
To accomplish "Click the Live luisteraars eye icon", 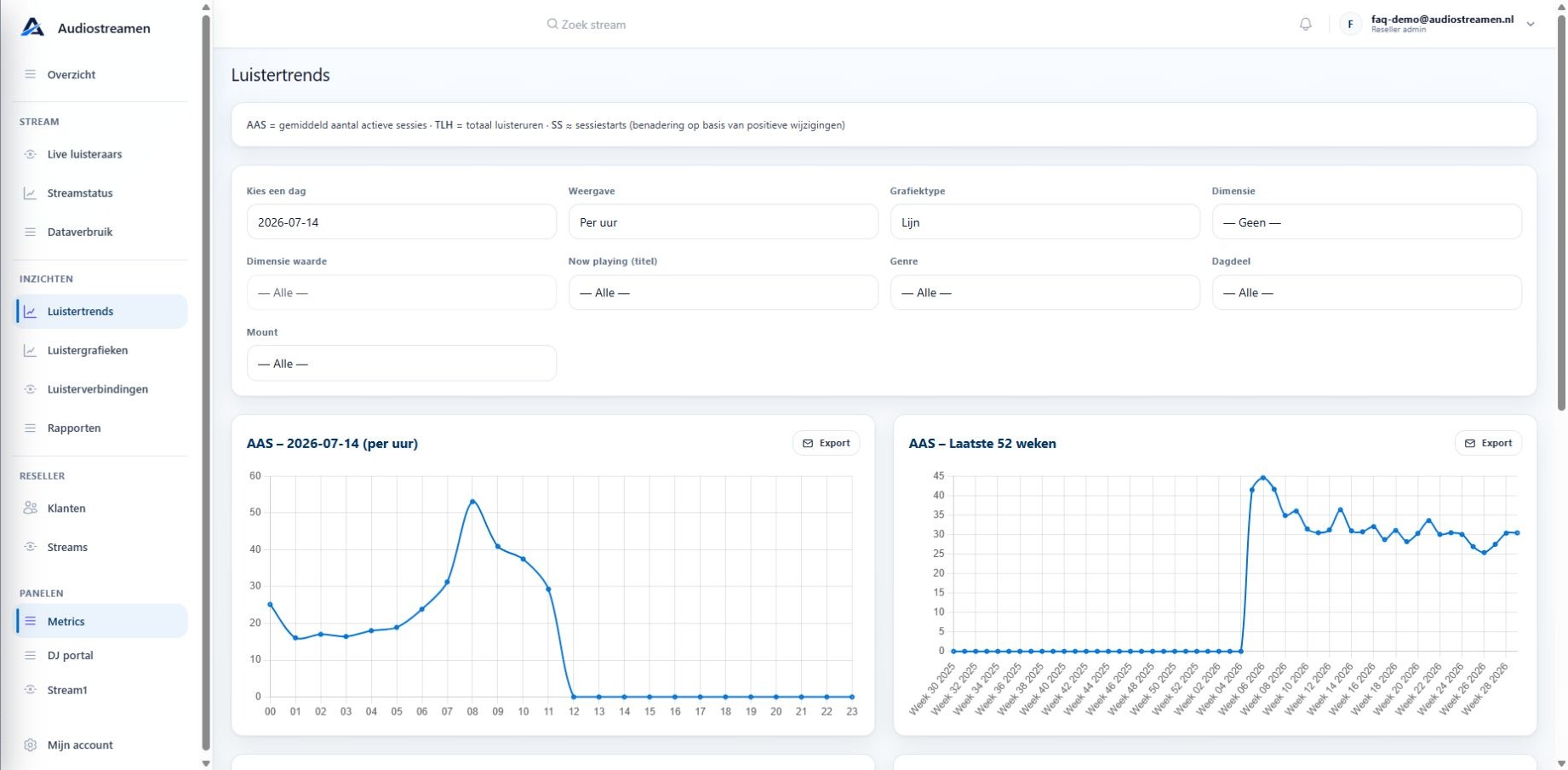I will coord(30,154).
